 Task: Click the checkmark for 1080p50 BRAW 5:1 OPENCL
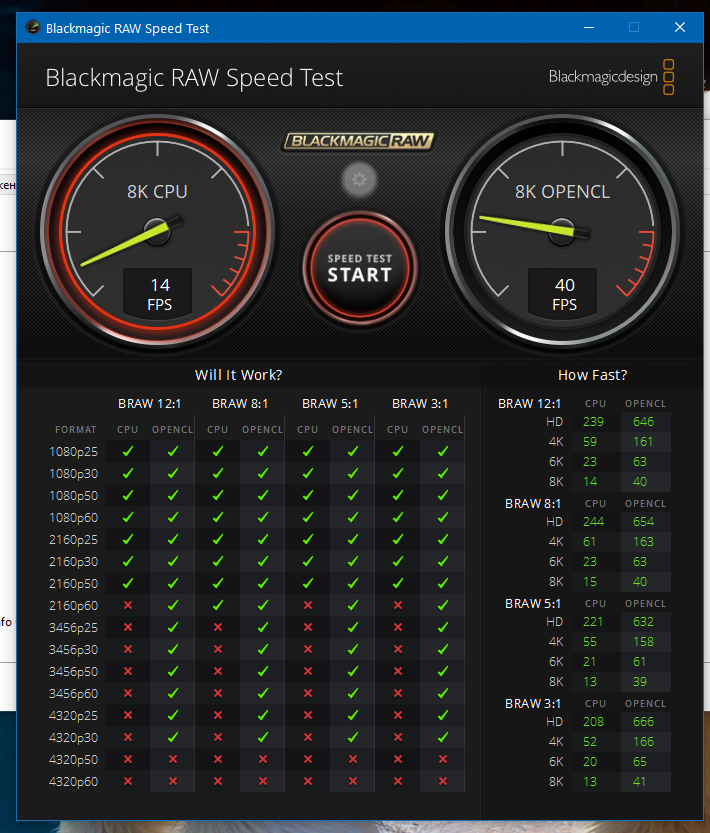(353, 495)
